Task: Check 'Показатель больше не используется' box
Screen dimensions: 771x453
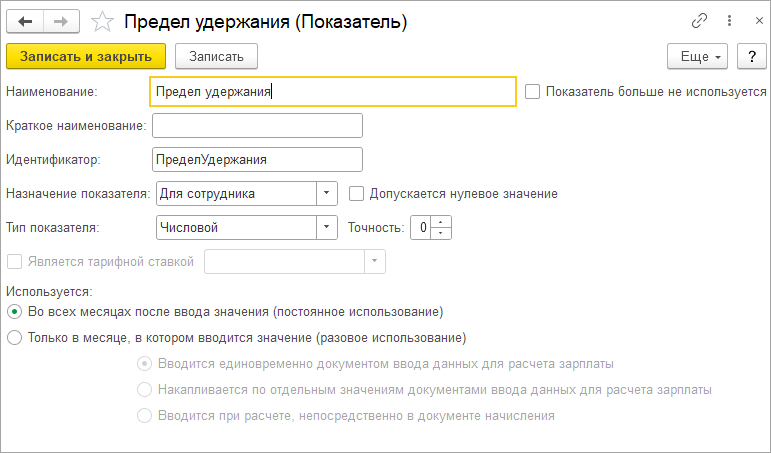Action: (x=533, y=91)
